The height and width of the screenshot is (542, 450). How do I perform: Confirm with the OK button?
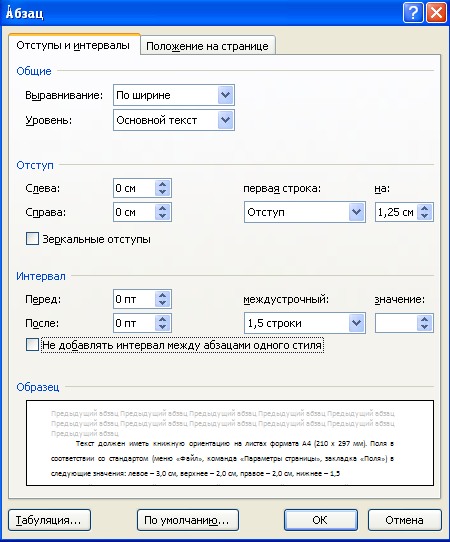[321, 520]
